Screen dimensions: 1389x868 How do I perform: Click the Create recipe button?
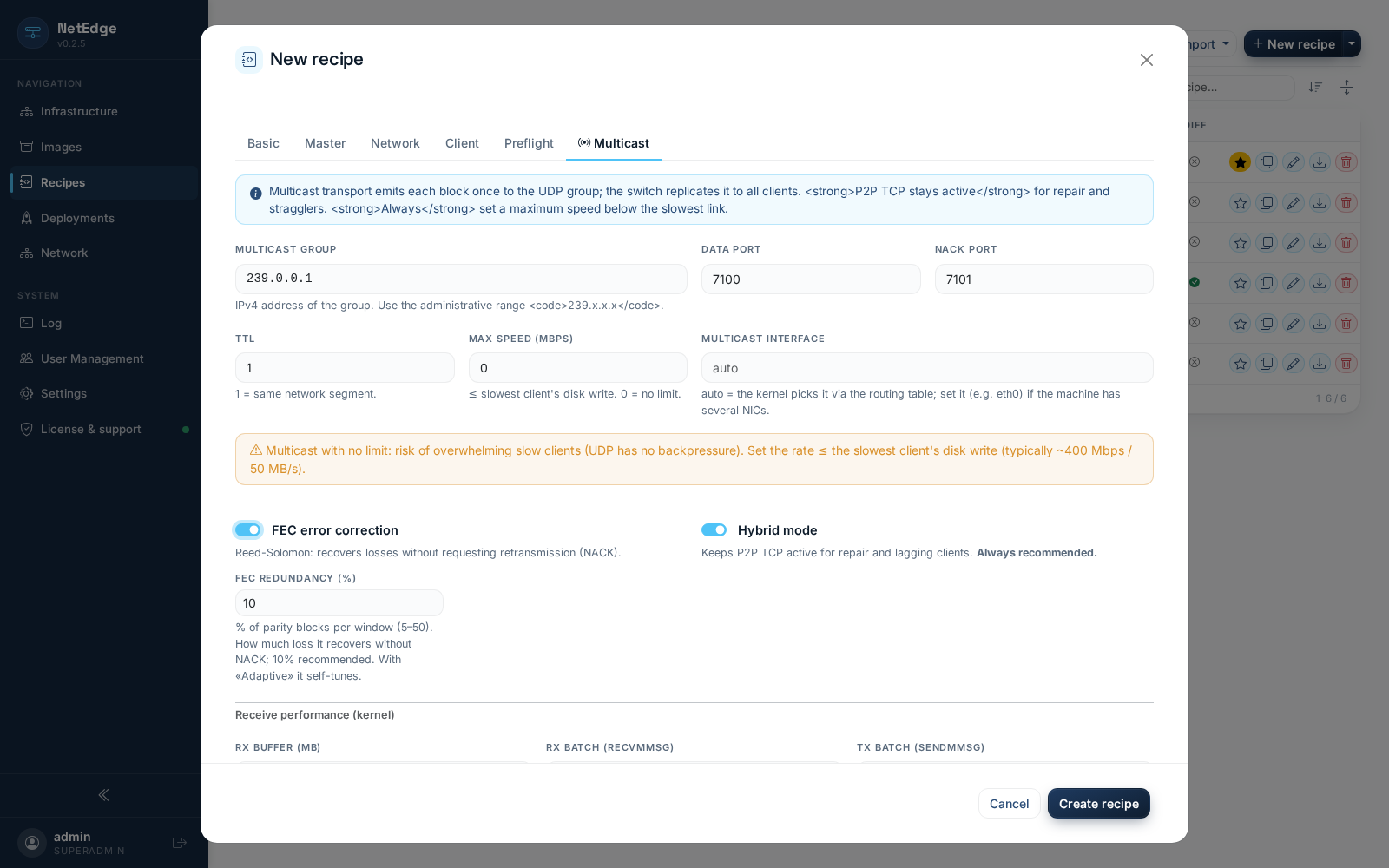tap(1099, 804)
